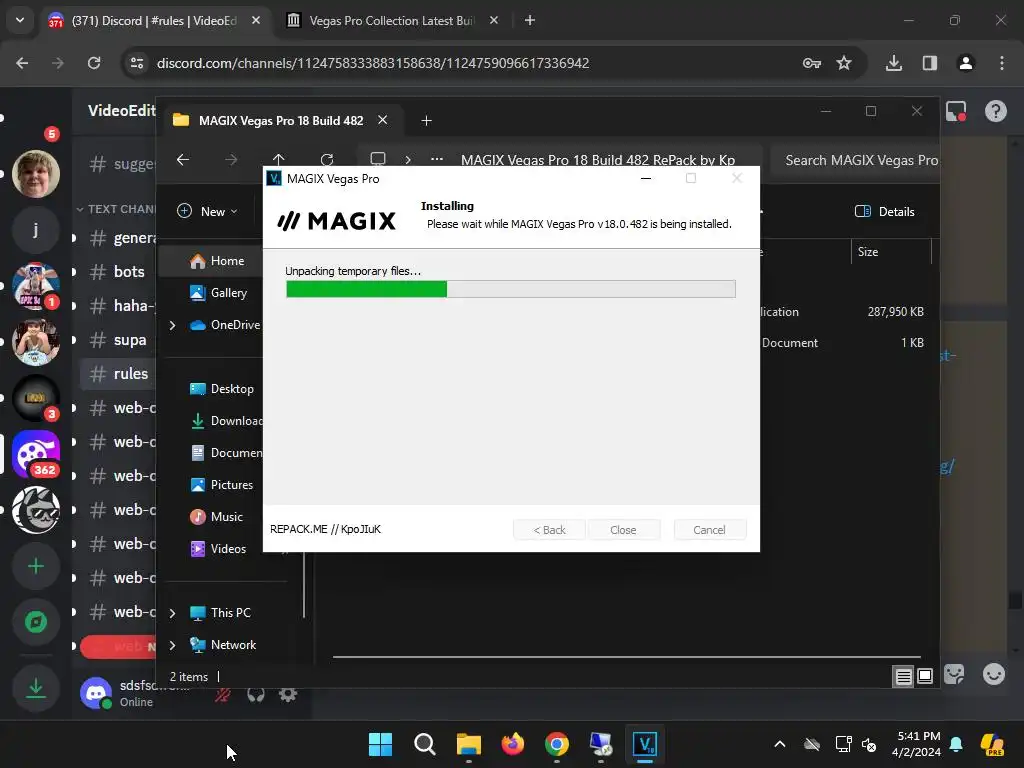This screenshot has height=768, width=1024.
Task: Open Chrome profile icon
Action: pyautogui.click(x=965, y=63)
